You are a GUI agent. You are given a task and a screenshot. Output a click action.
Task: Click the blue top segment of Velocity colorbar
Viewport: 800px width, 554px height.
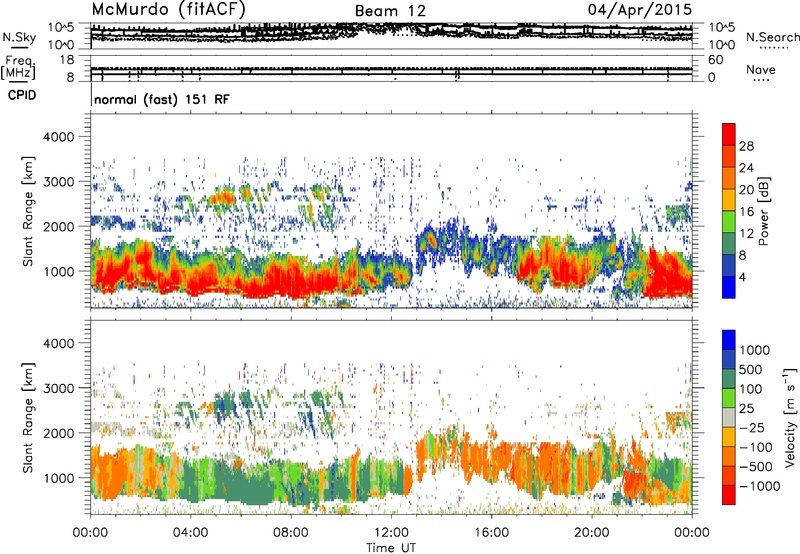729,340
